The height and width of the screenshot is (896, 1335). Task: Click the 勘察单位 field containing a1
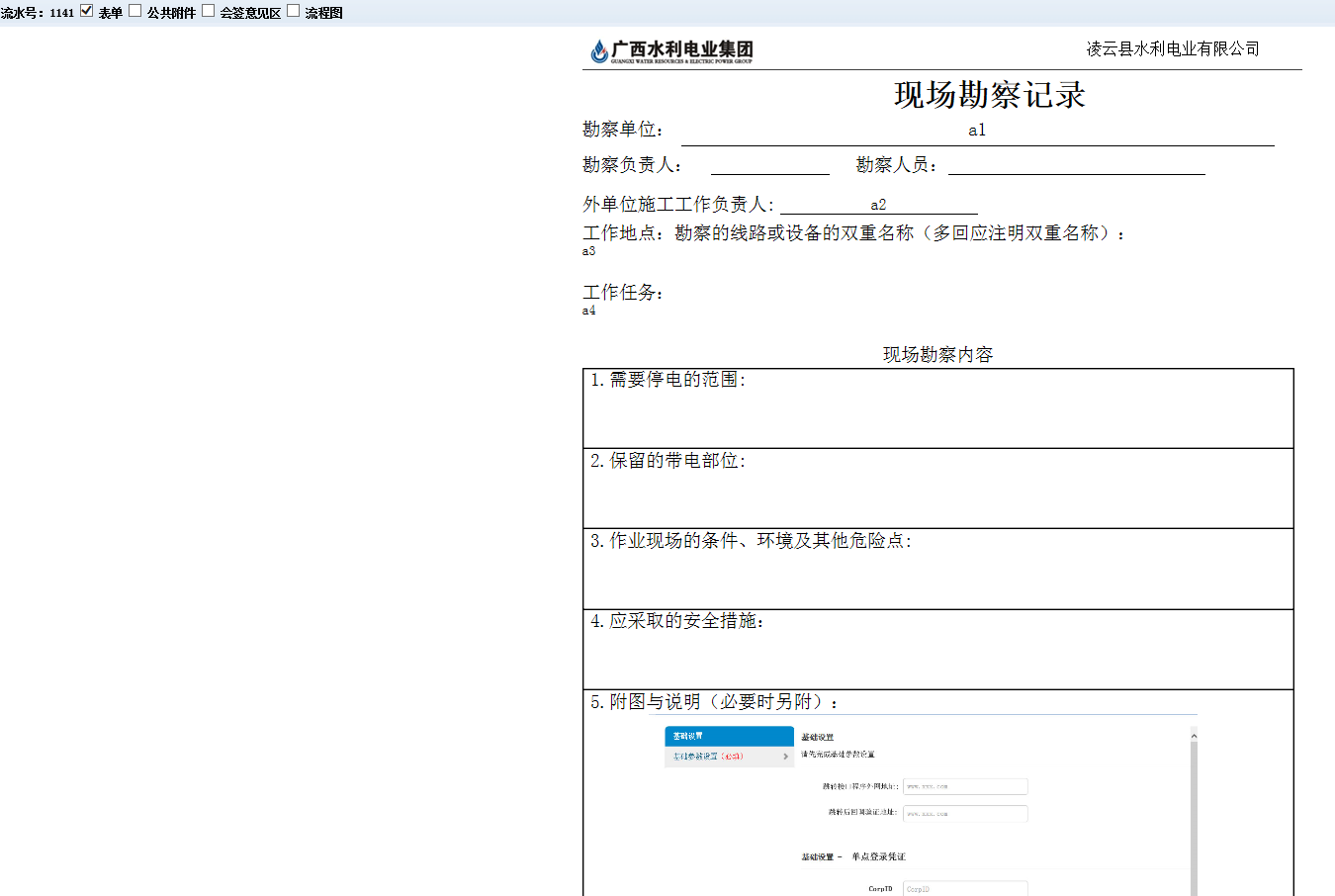point(976,131)
